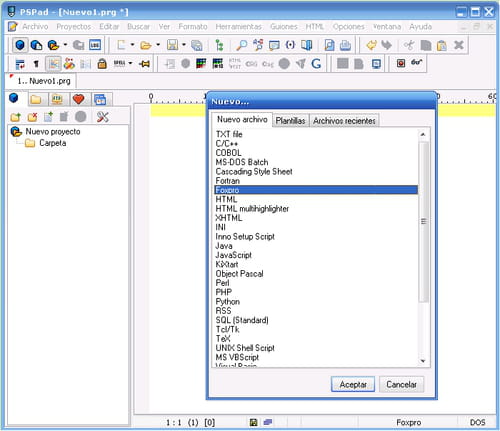Open the Herramientas menu

tap(238, 26)
